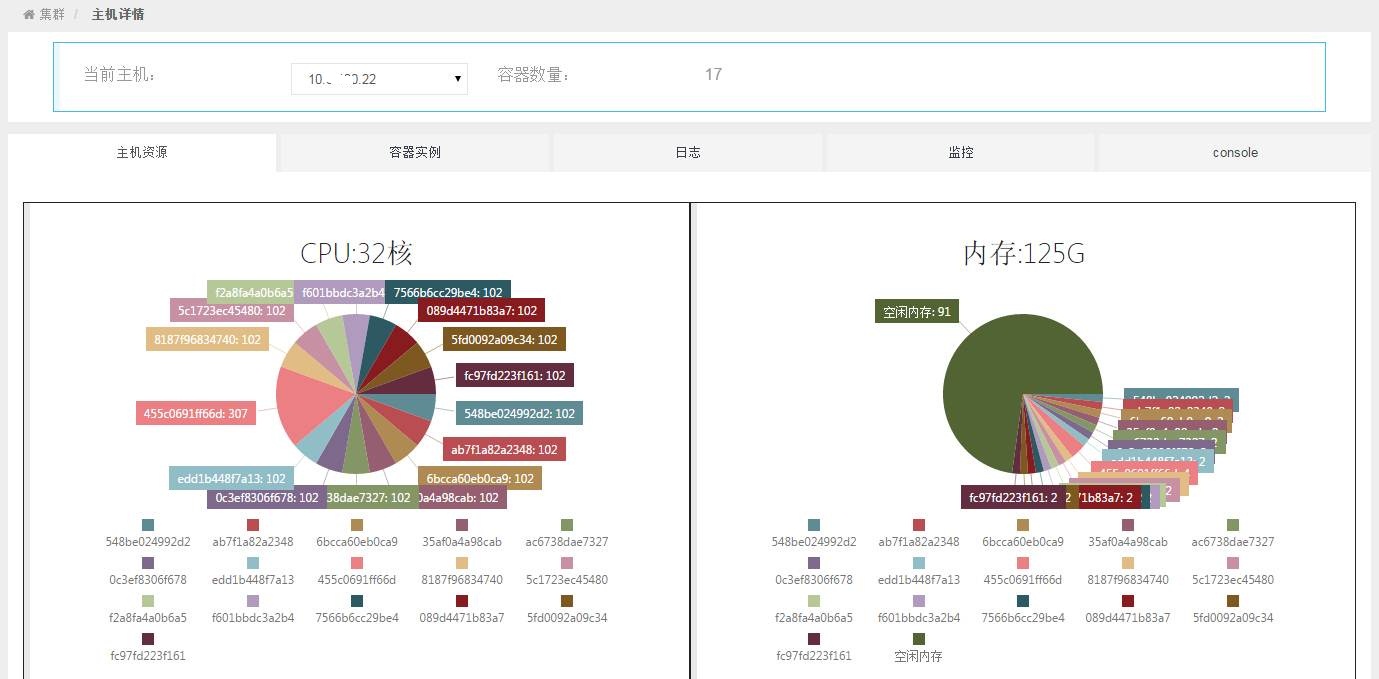Image resolution: width=1379 pixels, height=679 pixels.
Task: Toggle CPU legend swatch for f2a8fa4a0b6a5
Action: tap(148, 601)
